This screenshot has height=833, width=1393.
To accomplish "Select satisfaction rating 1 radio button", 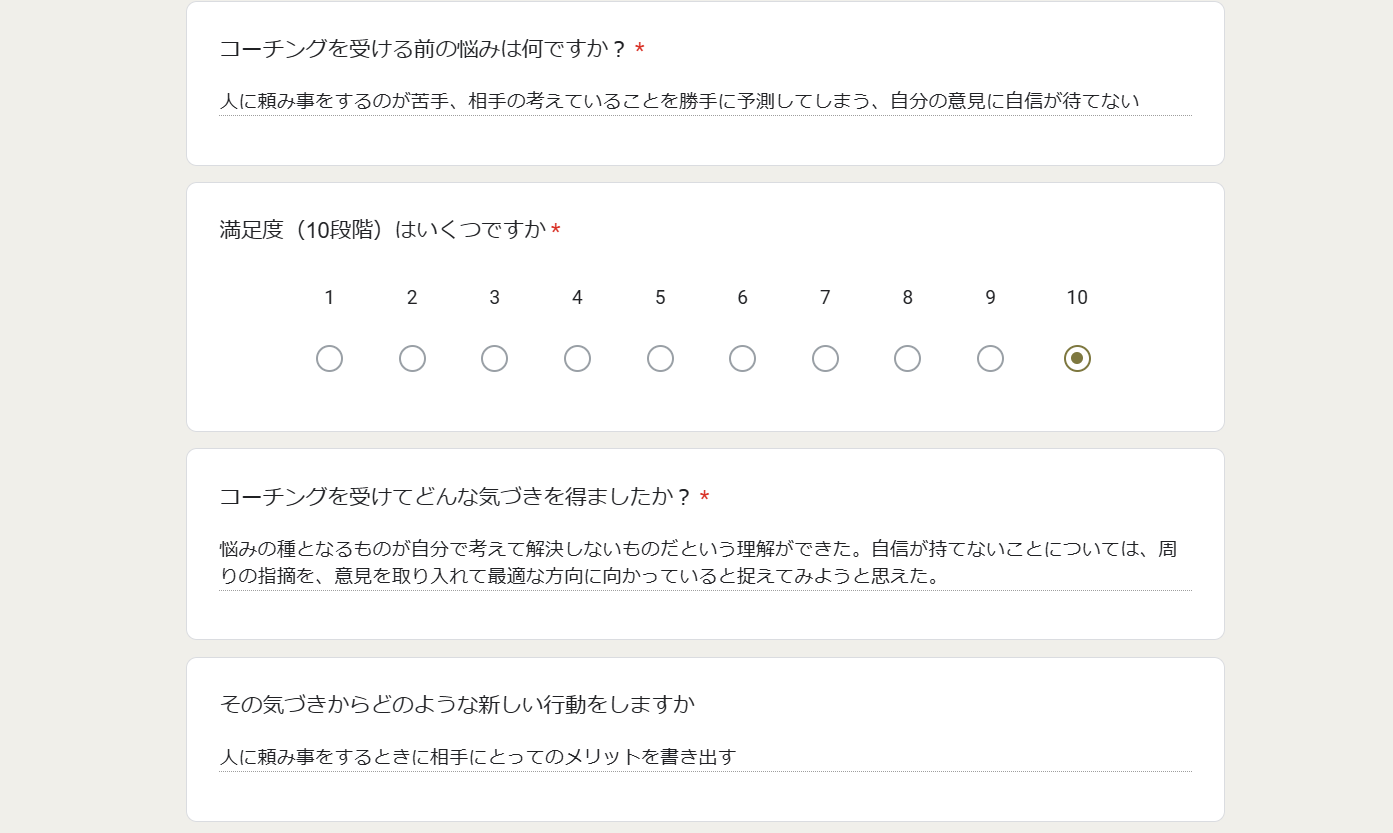I will tap(329, 358).
